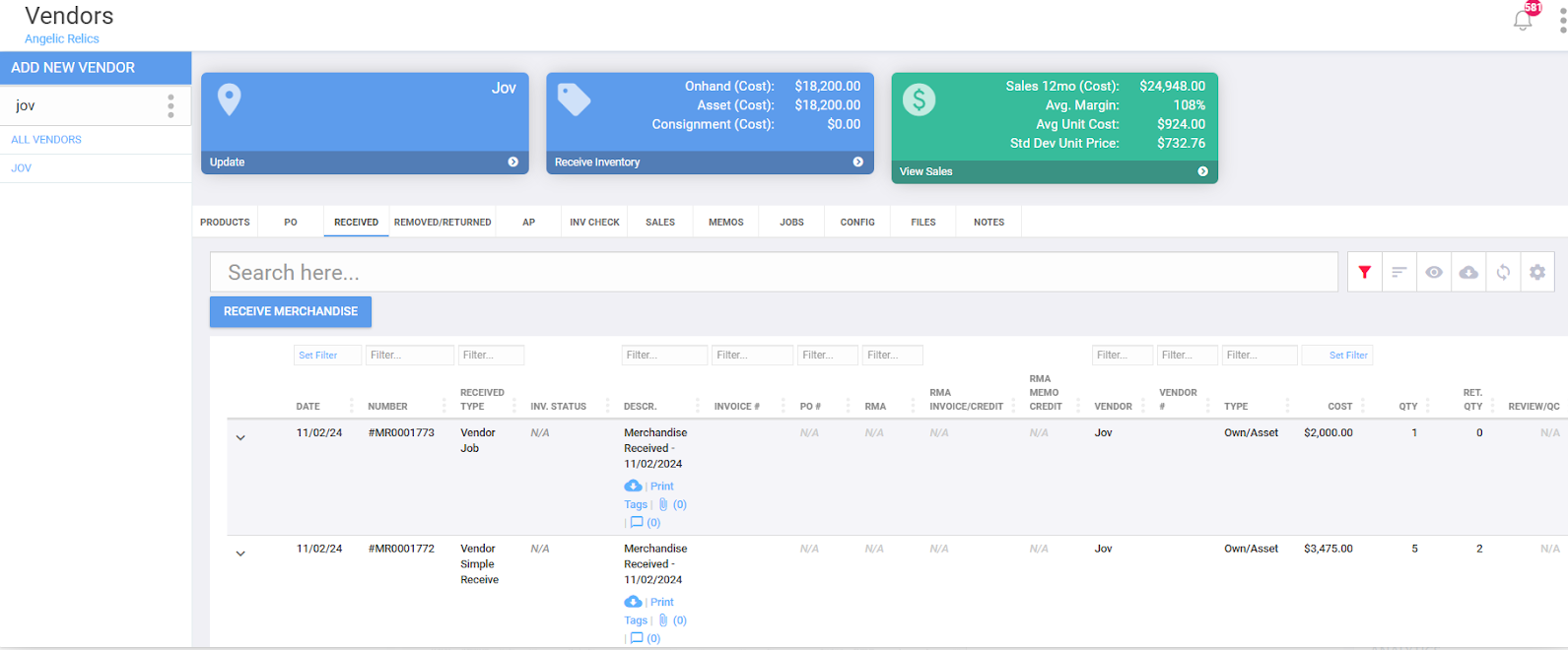Click the $3,475.00 cost cell

(1328, 549)
